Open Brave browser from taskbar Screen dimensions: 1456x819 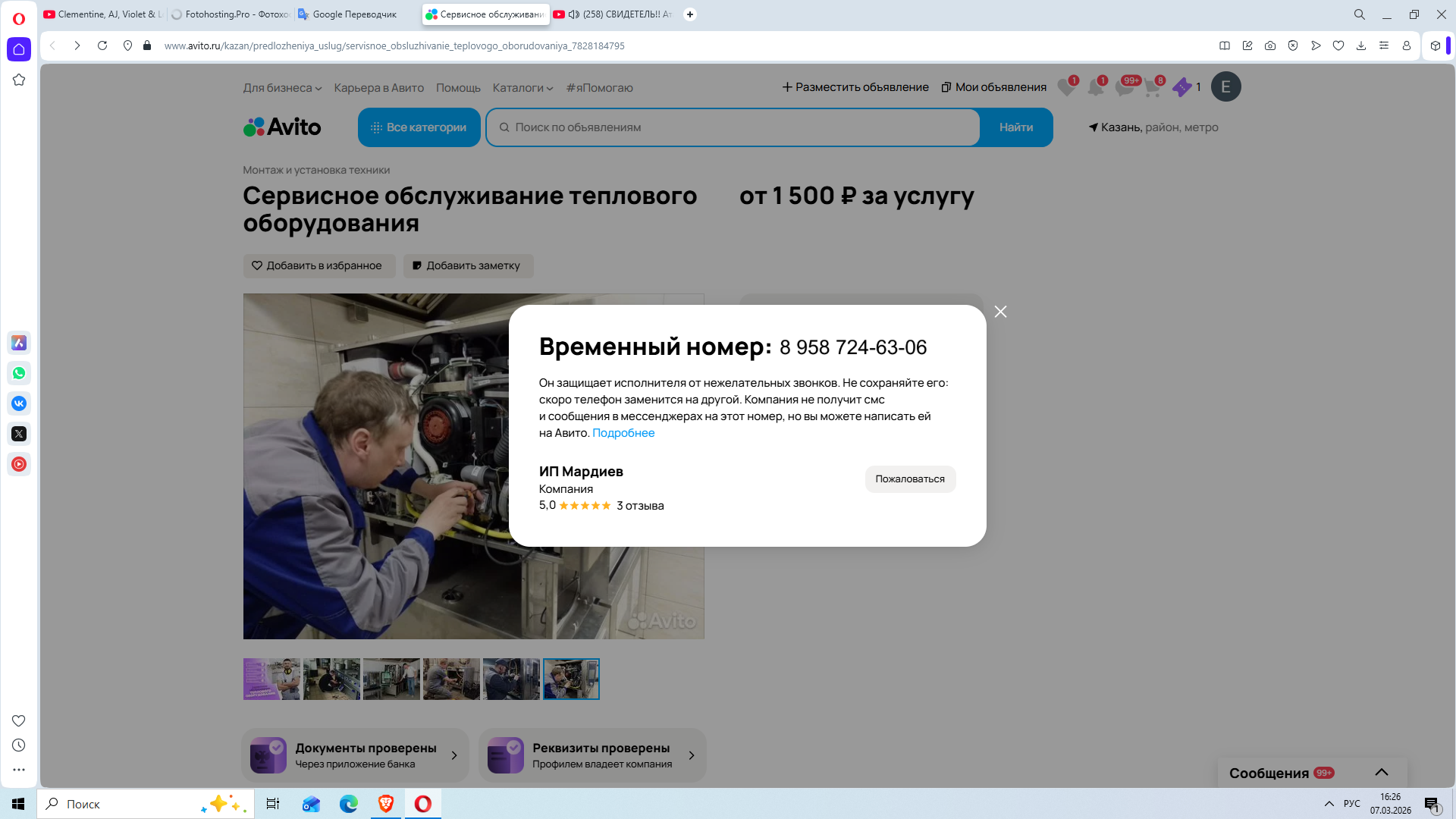pos(386,804)
